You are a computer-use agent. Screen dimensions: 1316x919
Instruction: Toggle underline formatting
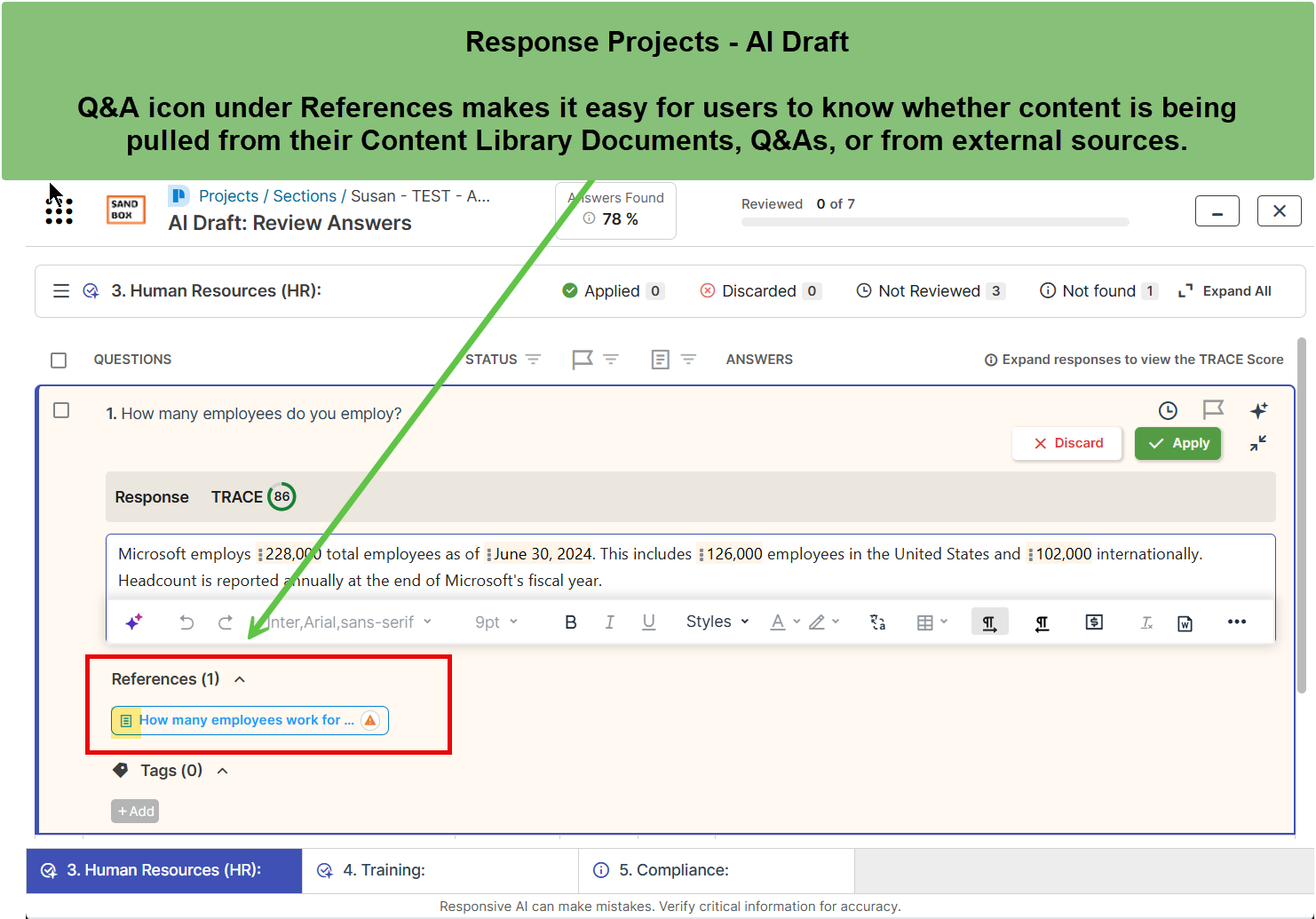click(649, 622)
